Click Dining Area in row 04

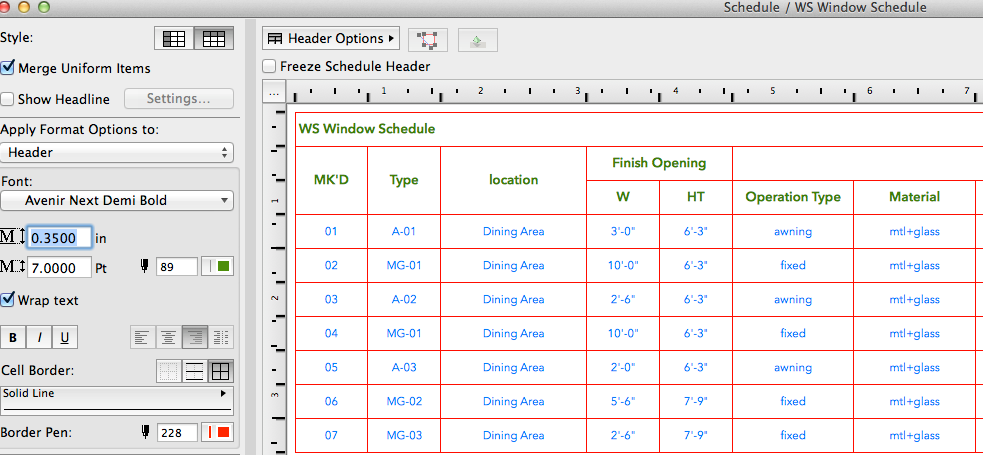click(513, 333)
